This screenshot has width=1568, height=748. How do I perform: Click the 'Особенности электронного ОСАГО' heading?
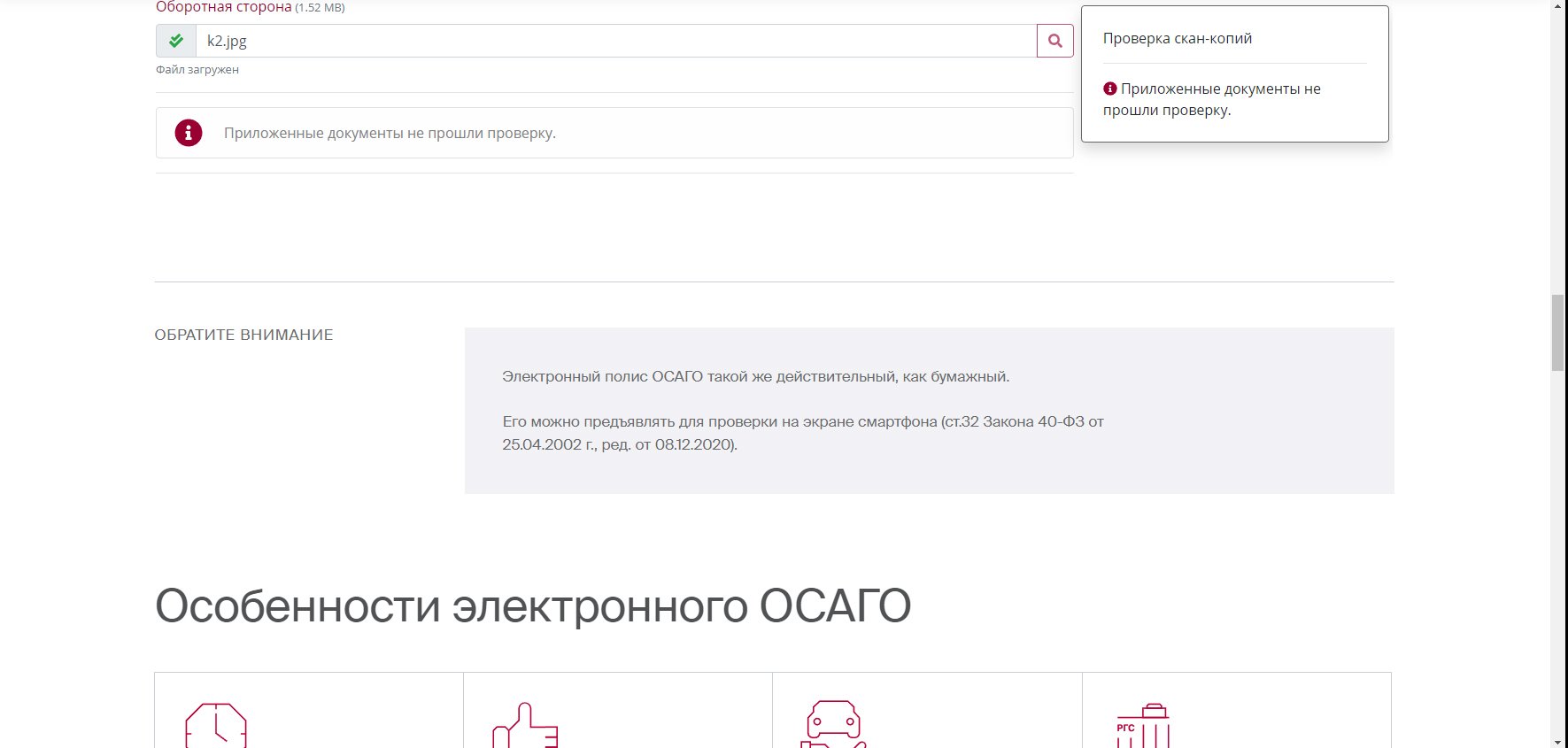tap(532, 606)
